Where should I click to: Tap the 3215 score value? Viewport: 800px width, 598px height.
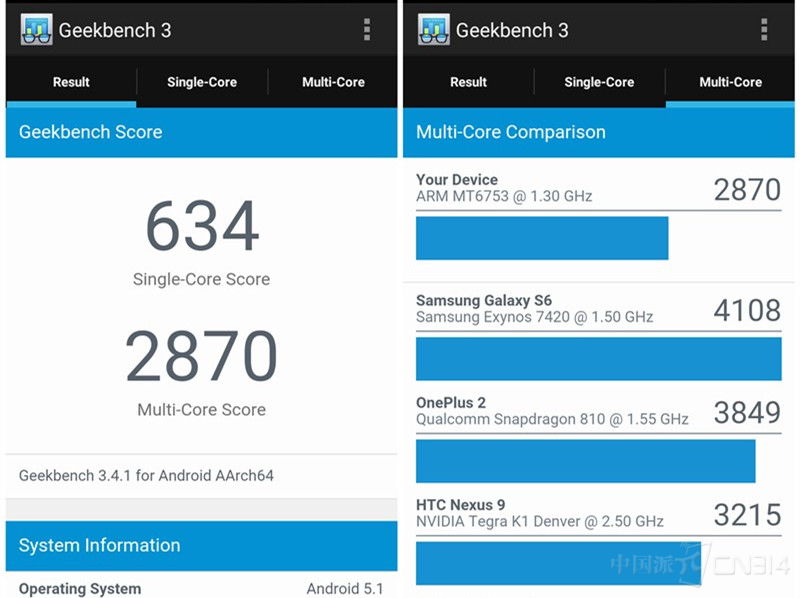pos(747,515)
